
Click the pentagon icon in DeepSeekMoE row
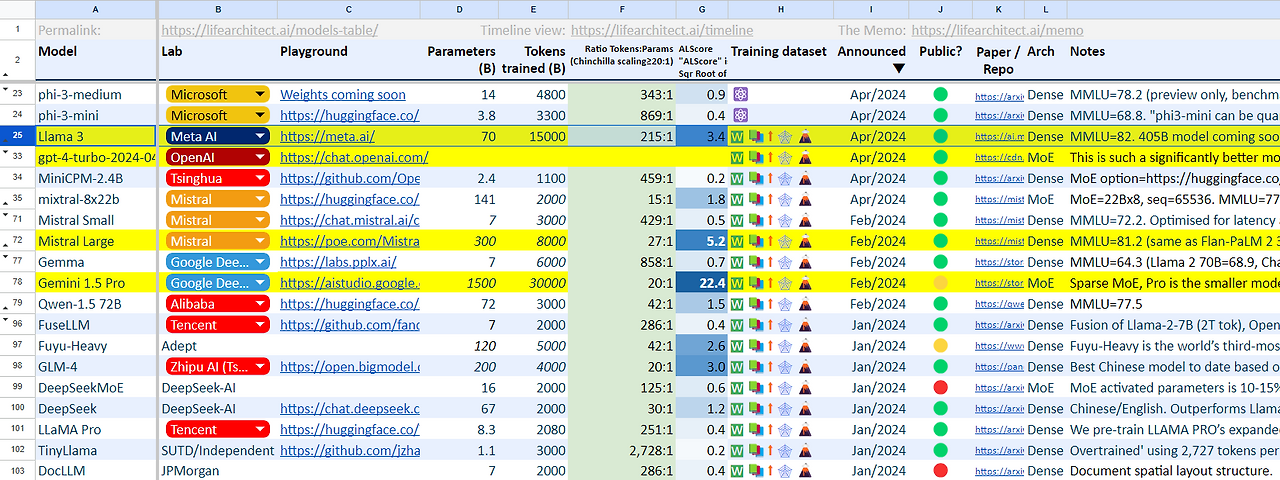(x=785, y=388)
